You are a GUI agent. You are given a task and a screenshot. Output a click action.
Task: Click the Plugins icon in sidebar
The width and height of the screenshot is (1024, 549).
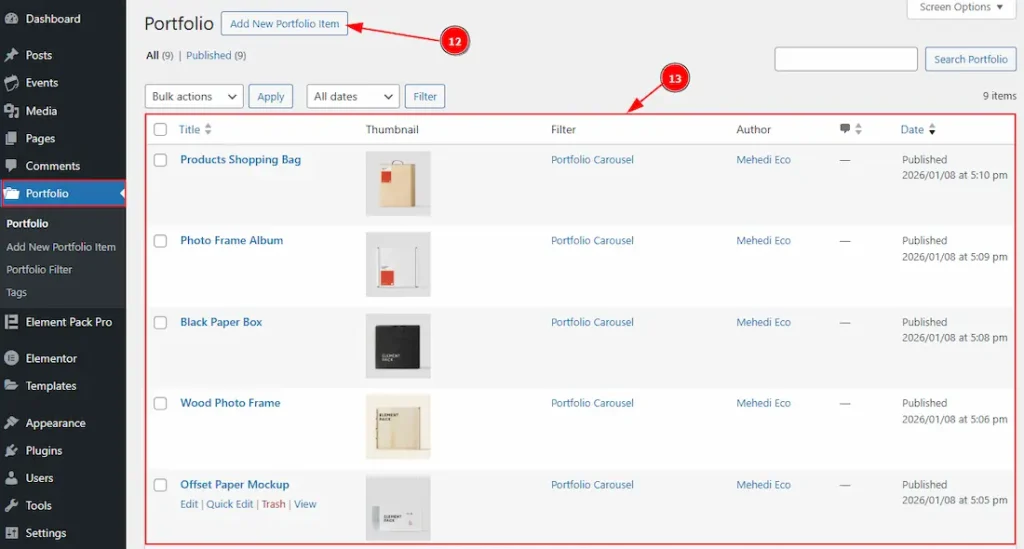pyautogui.click(x=11, y=451)
